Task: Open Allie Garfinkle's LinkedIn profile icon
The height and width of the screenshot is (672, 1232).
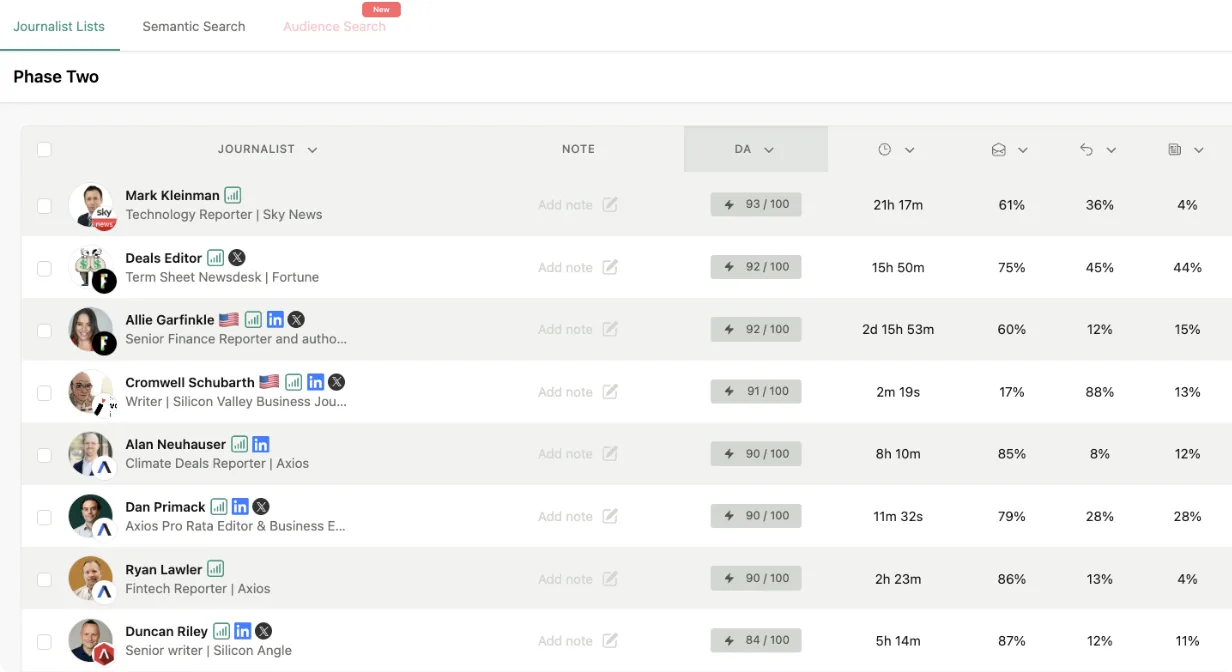Action: [275, 320]
